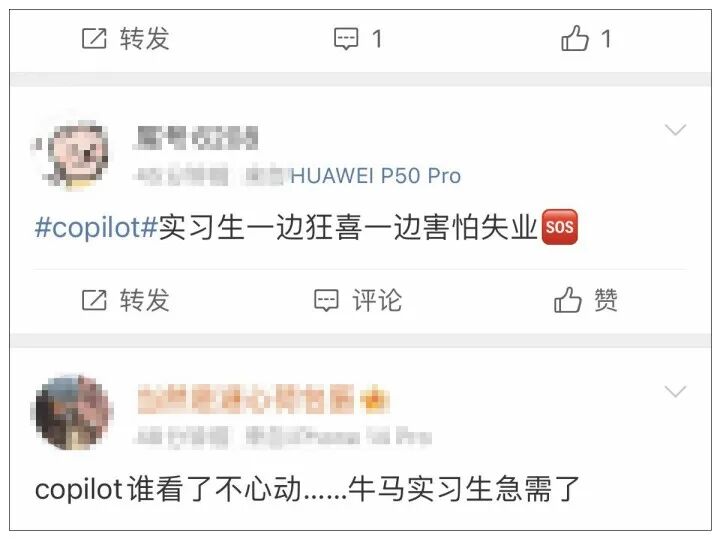Open the blurred username above HUAWEI P50 Pro

[197, 138]
